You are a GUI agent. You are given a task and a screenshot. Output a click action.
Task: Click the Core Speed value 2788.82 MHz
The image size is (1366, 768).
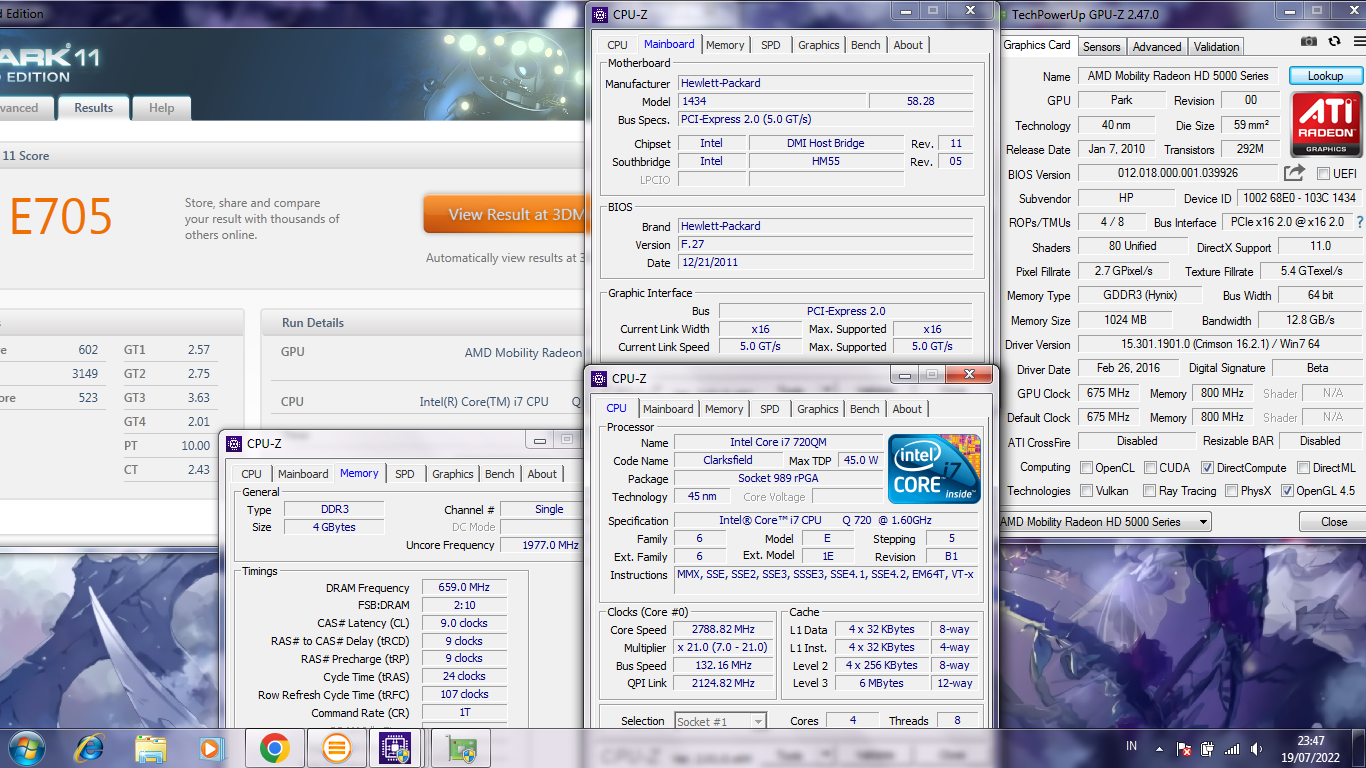[x=723, y=629]
